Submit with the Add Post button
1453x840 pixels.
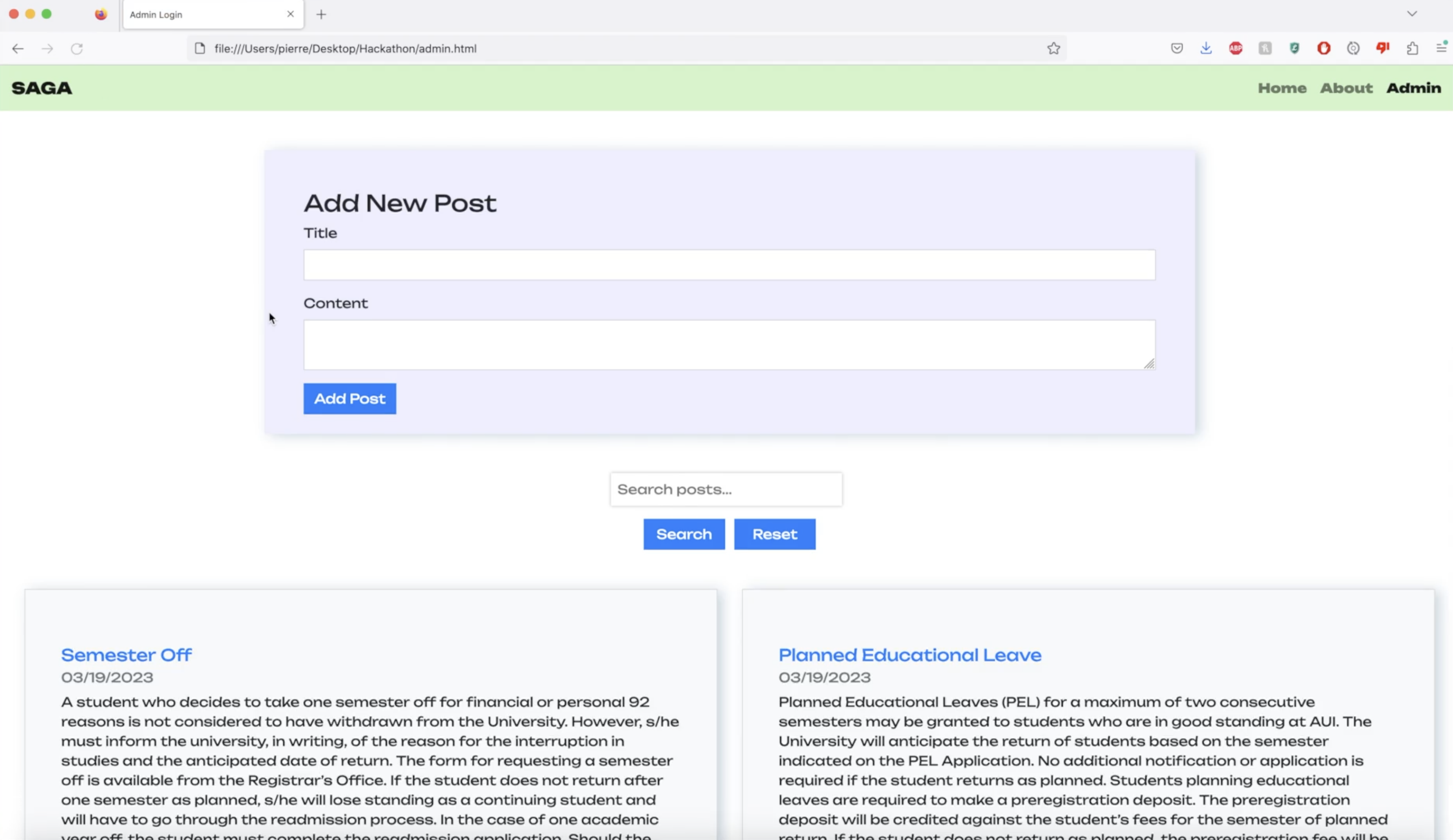(350, 399)
